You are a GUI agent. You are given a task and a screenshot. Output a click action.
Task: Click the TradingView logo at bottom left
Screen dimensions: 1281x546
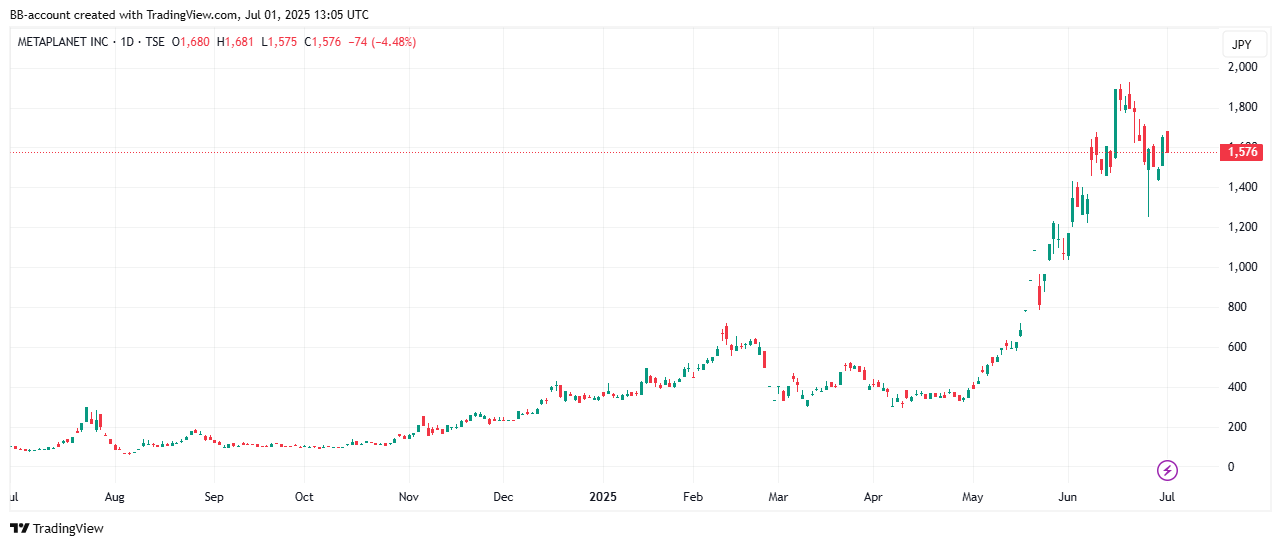[57, 528]
